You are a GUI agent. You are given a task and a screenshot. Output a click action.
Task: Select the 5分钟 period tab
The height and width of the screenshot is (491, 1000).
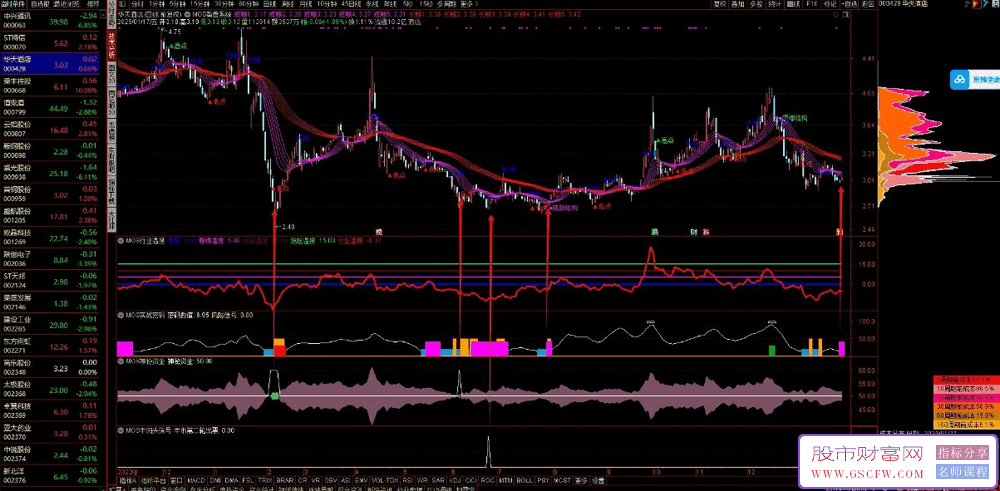(177, 4)
